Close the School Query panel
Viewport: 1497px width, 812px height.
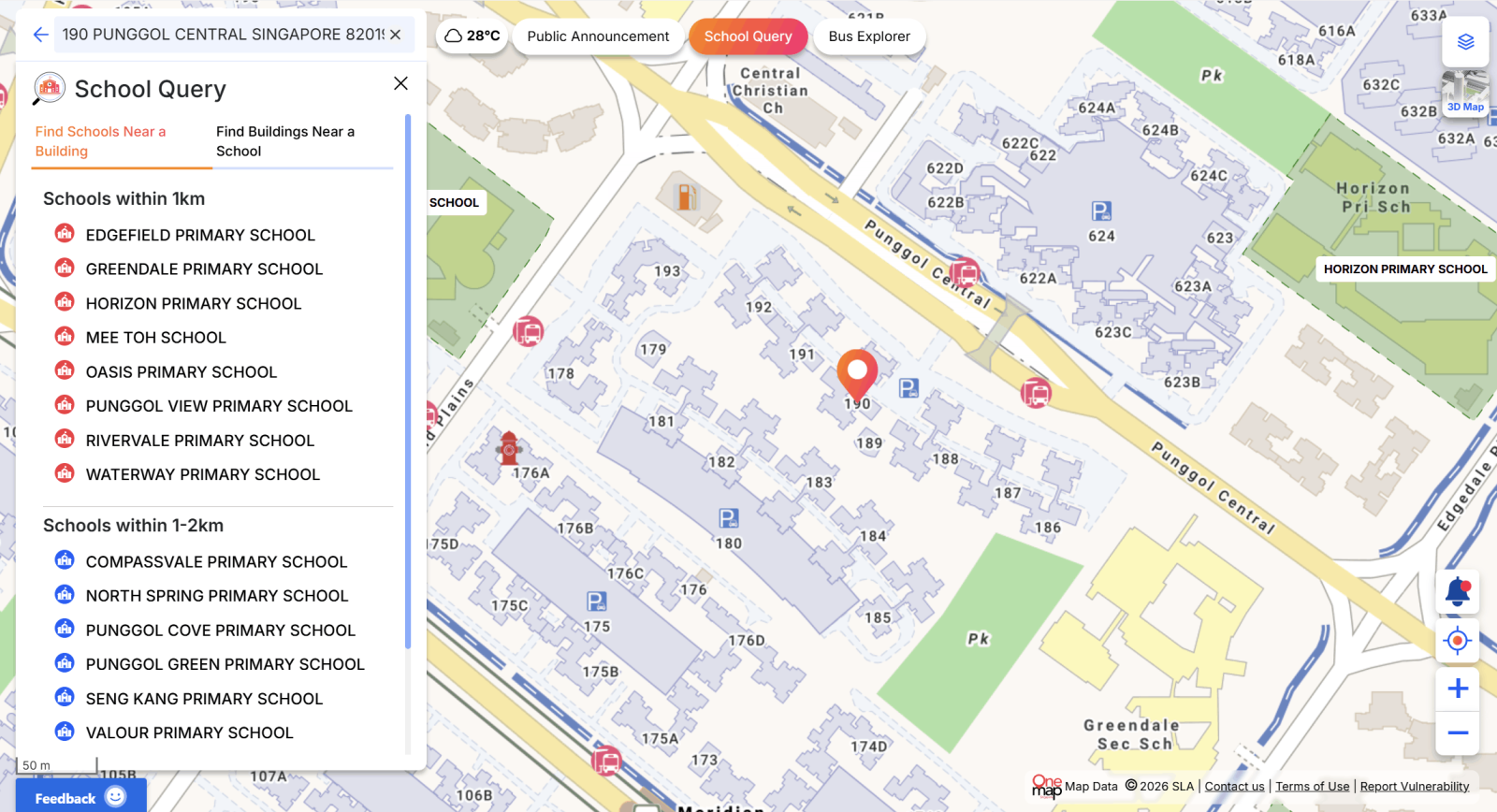[400, 83]
